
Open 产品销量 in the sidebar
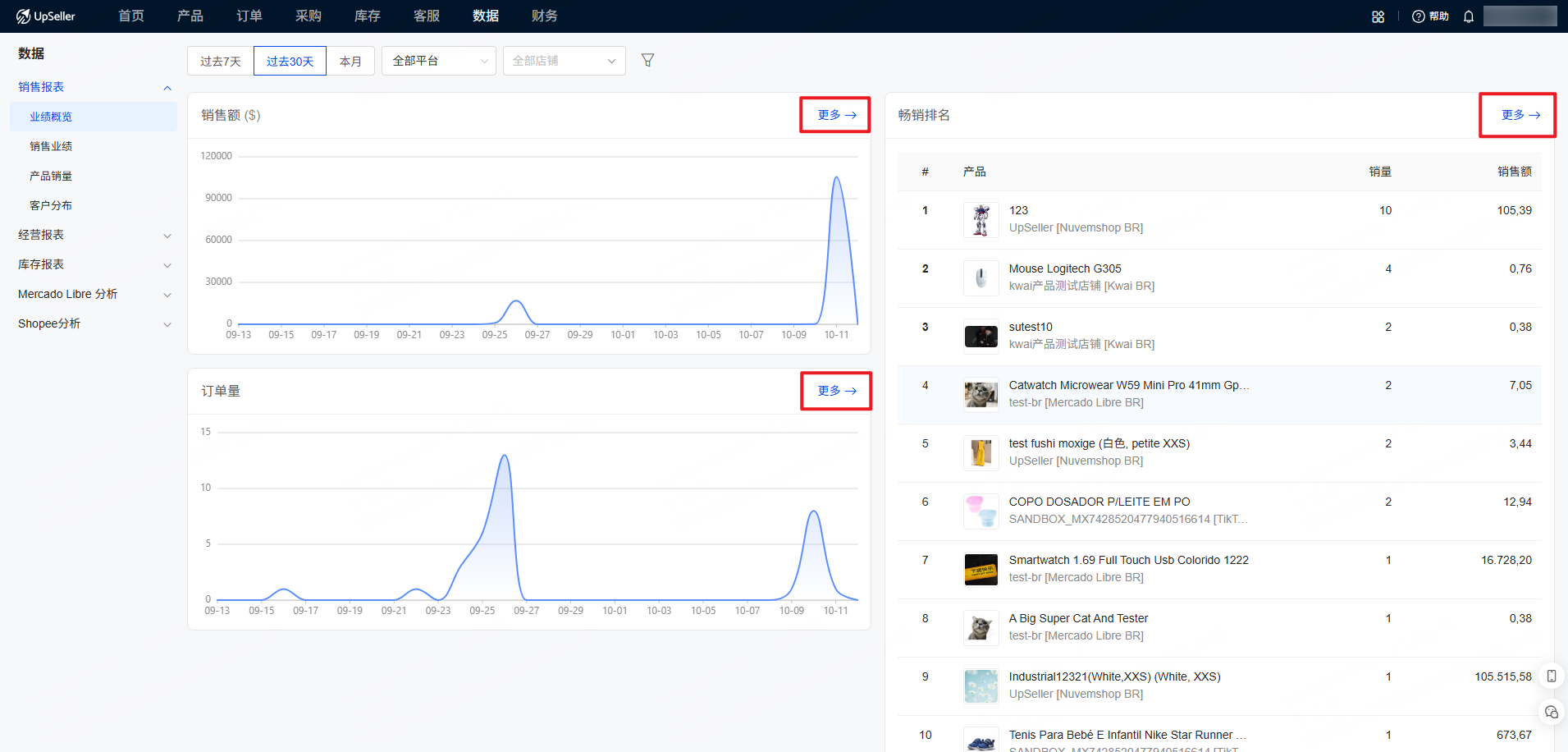tap(51, 176)
